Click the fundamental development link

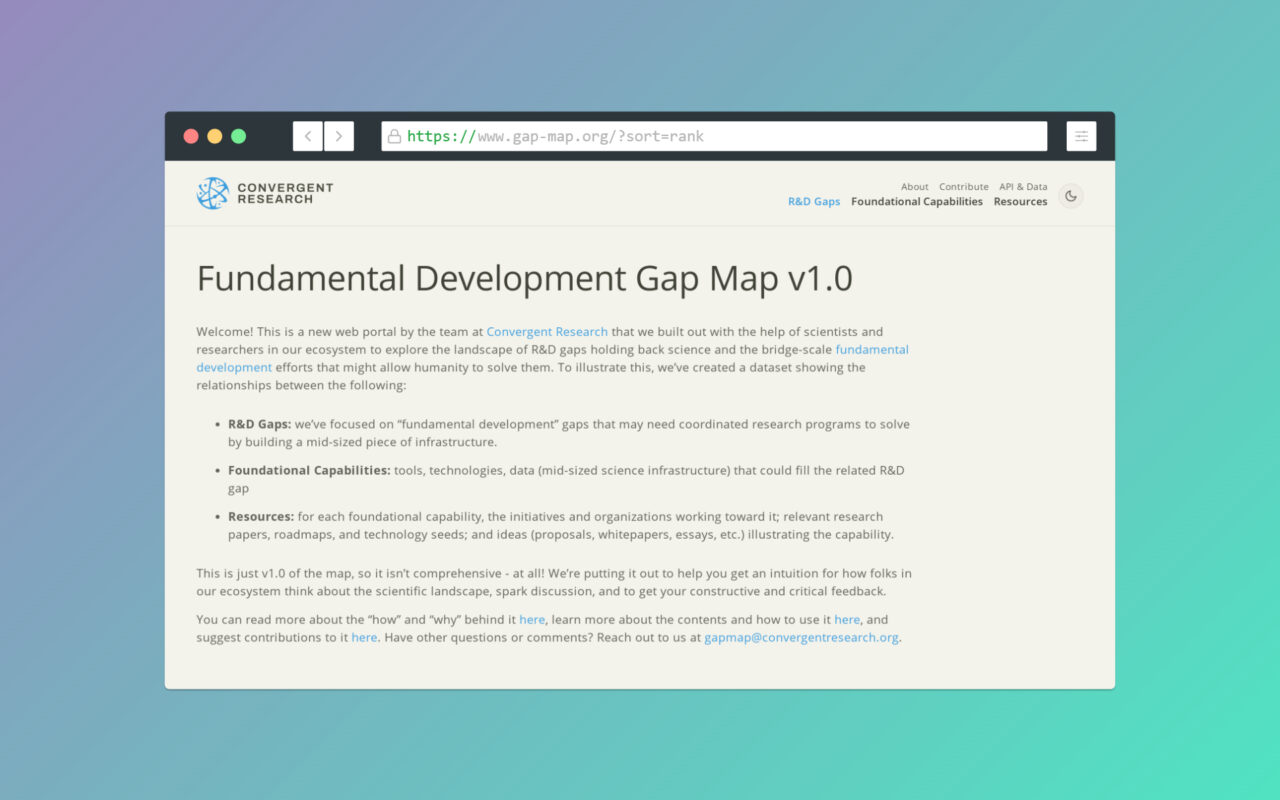pyautogui.click(x=871, y=349)
